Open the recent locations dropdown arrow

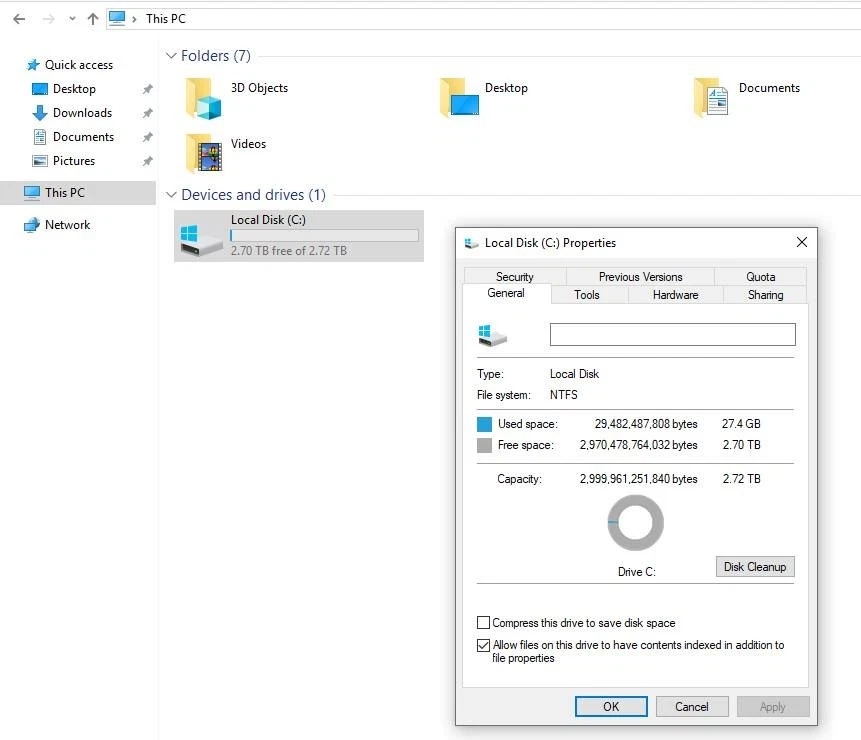(70, 18)
